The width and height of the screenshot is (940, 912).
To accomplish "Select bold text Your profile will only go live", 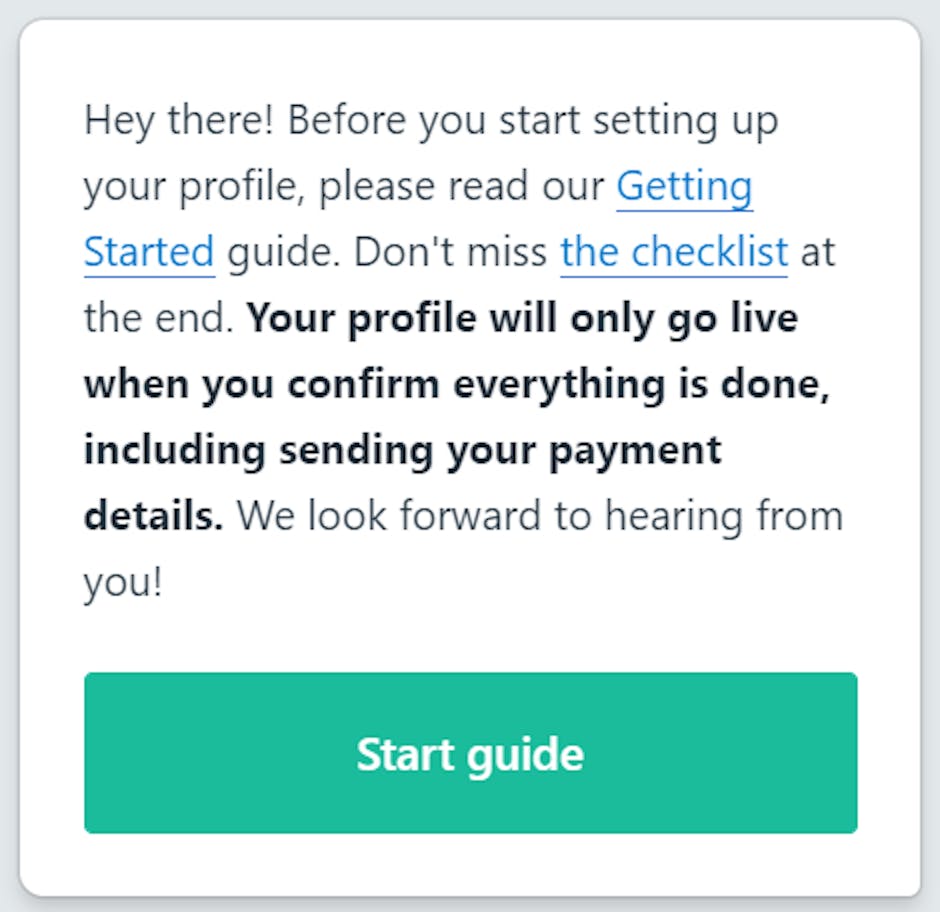I will (522, 318).
